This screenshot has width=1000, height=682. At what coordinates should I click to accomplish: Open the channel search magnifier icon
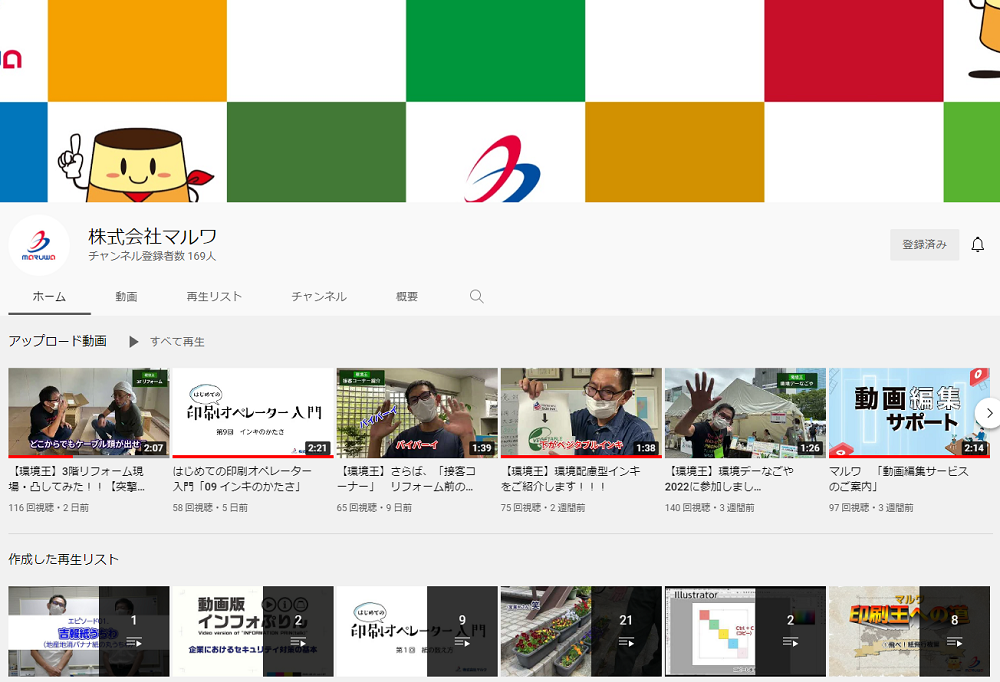pyautogui.click(x=476, y=296)
